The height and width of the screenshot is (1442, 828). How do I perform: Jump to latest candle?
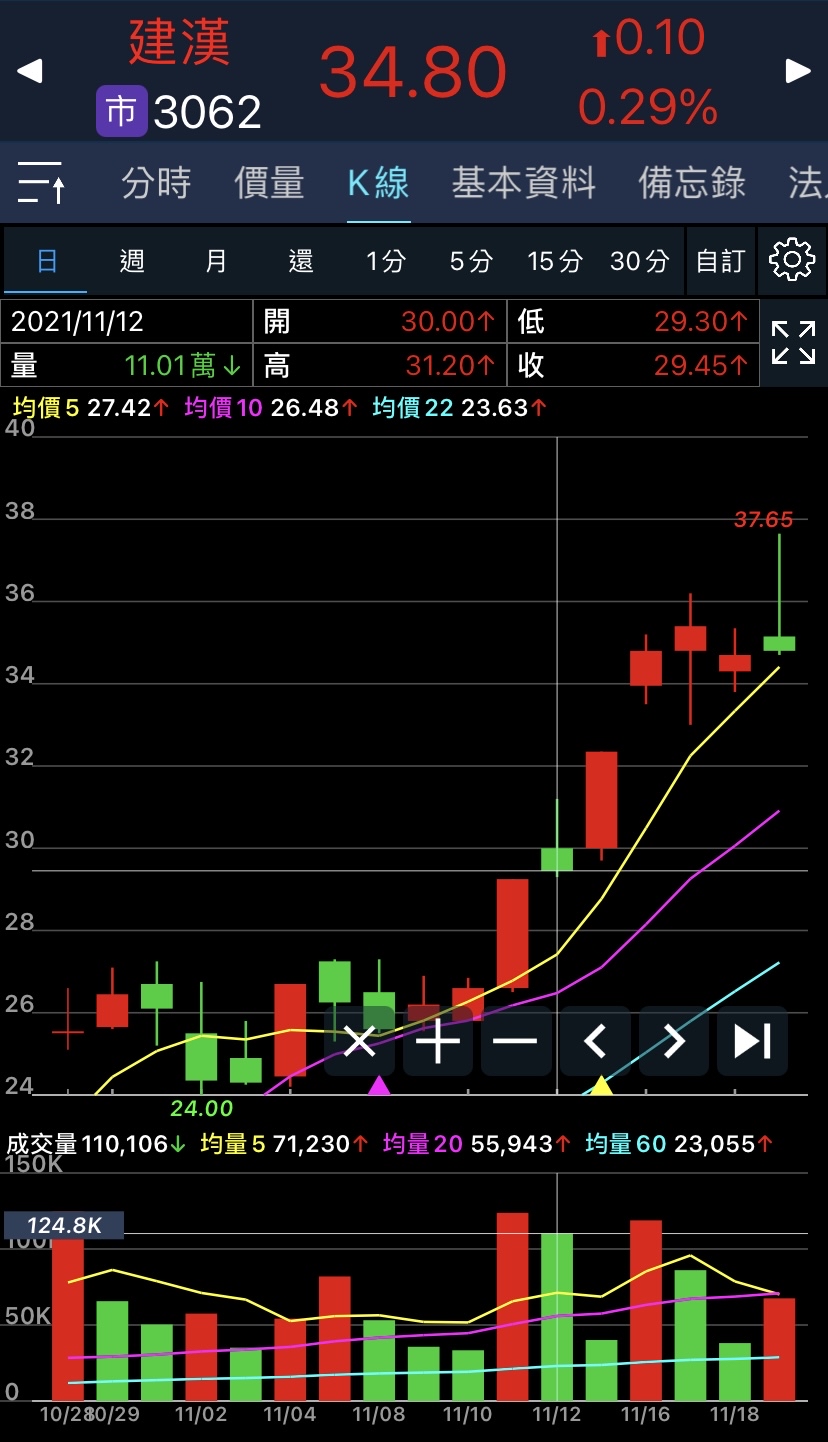click(752, 1041)
